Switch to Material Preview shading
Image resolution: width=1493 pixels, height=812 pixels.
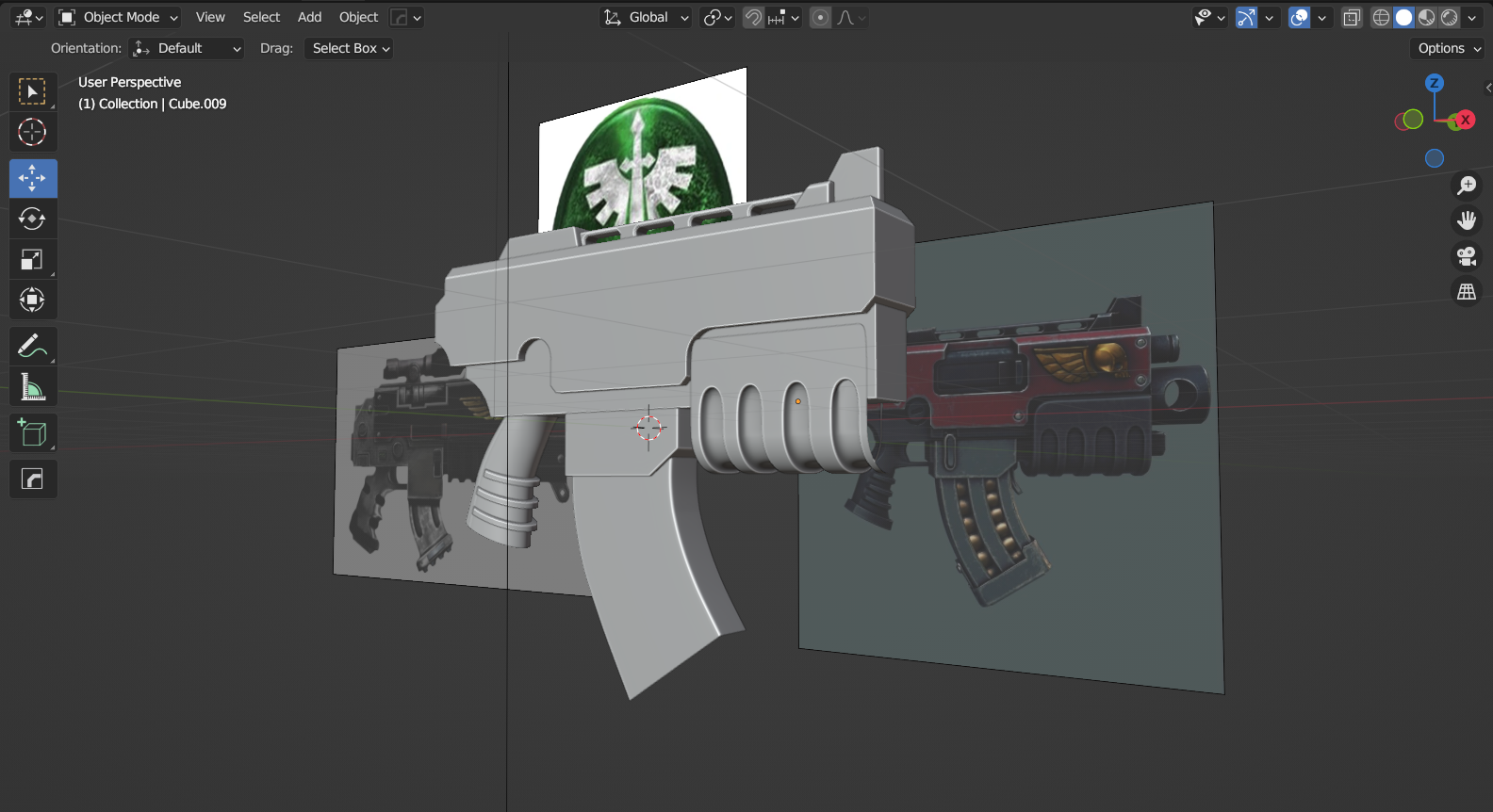click(x=1426, y=17)
